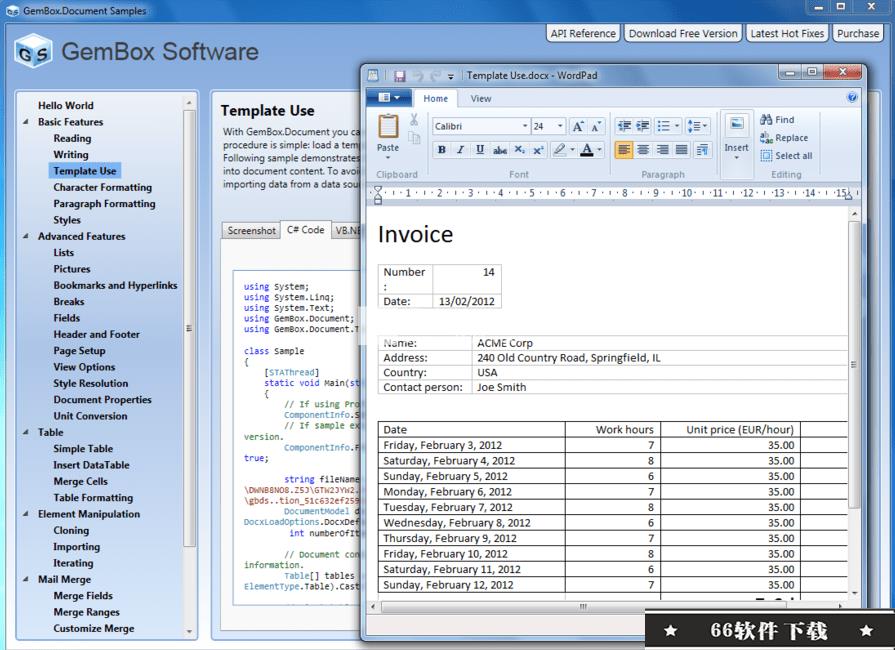Image resolution: width=895 pixels, height=650 pixels.
Task: Open the Calibri font family dropdown
Action: click(x=525, y=126)
